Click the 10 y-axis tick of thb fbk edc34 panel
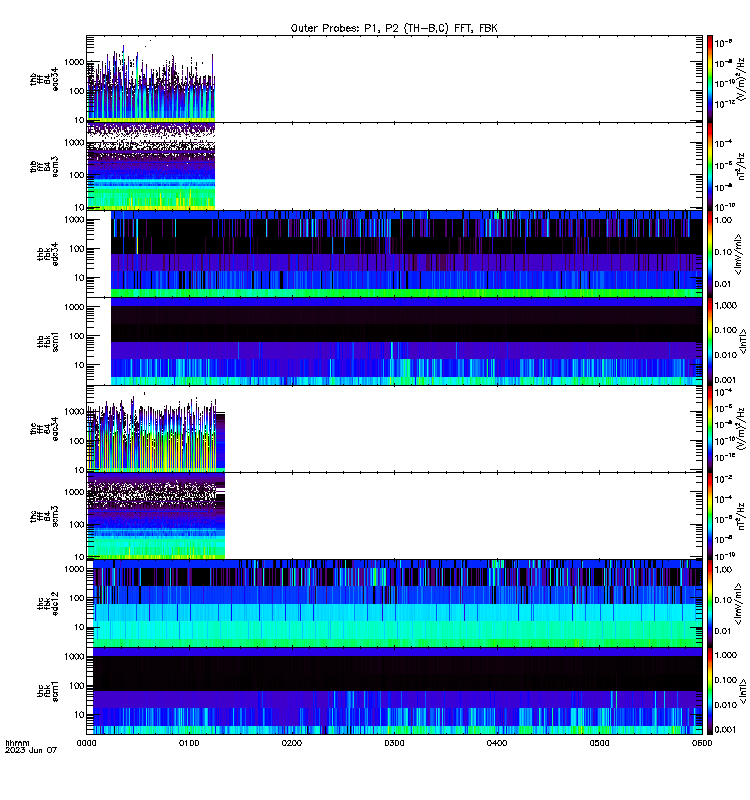Image resolution: width=750 pixels, height=800 pixels. coord(79,278)
